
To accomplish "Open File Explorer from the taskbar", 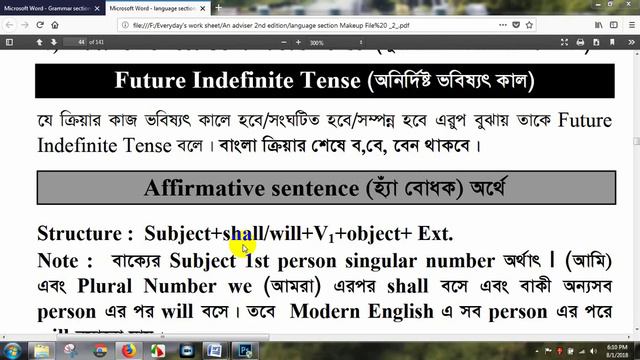I will click(41, 351).
